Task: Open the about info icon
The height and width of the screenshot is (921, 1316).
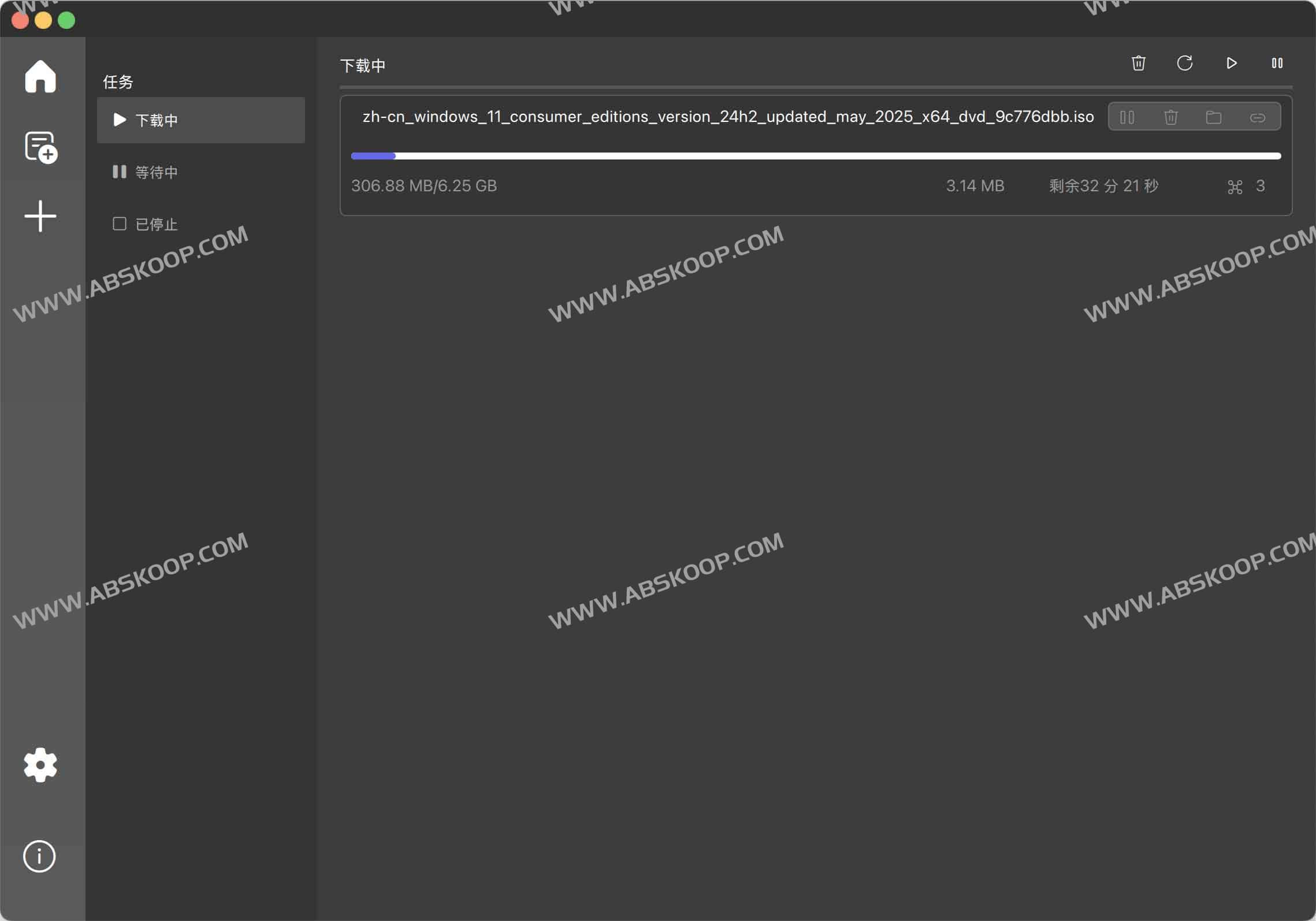Action: pyautogui.click(x=39, y=856)
